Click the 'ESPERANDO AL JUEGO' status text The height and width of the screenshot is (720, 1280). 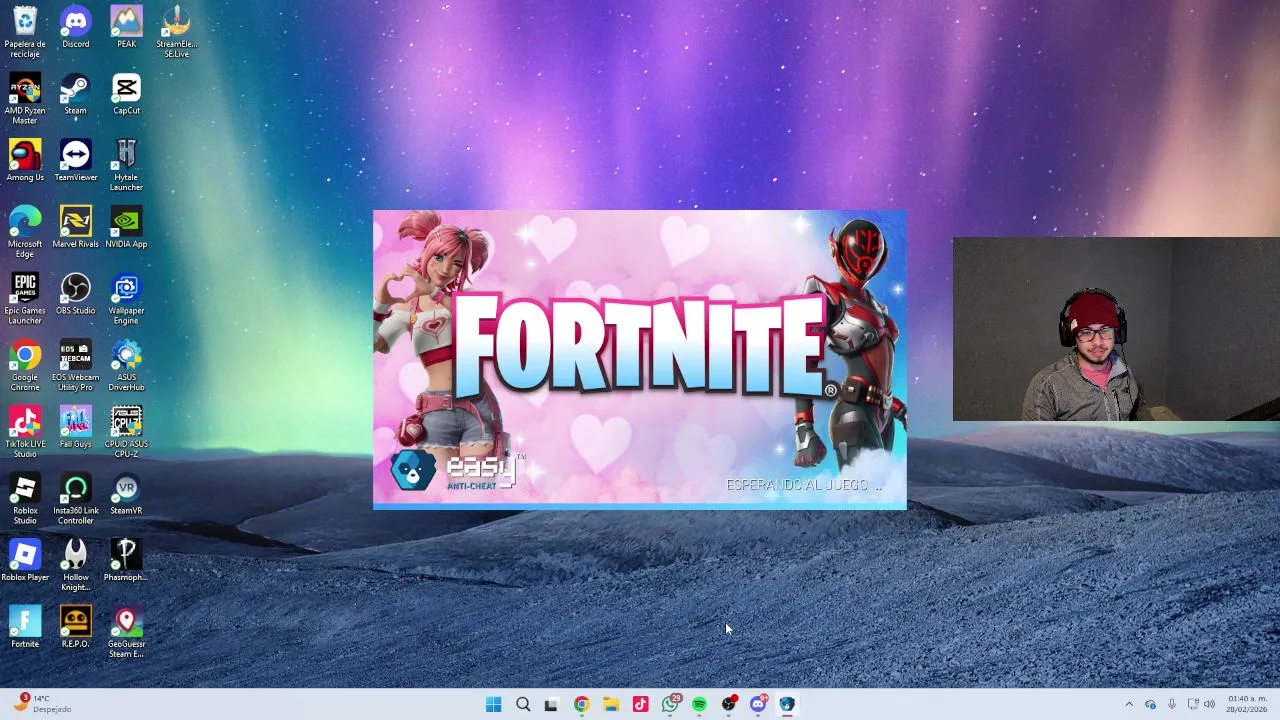point(804,485)
